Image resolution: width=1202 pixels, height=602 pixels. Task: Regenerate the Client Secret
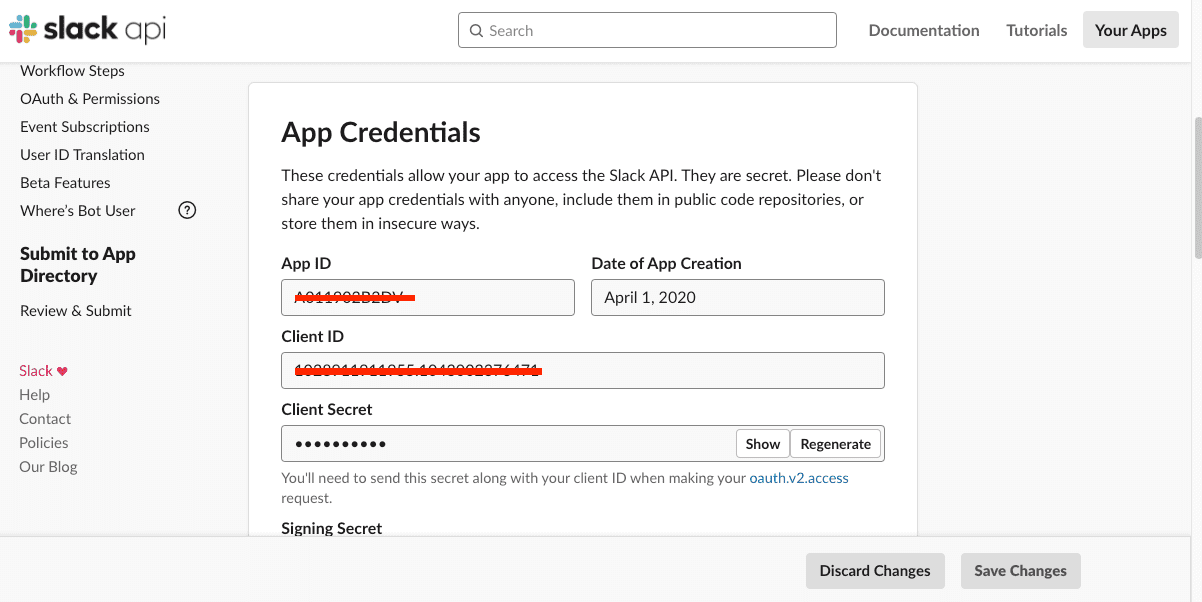click(835, 444)
